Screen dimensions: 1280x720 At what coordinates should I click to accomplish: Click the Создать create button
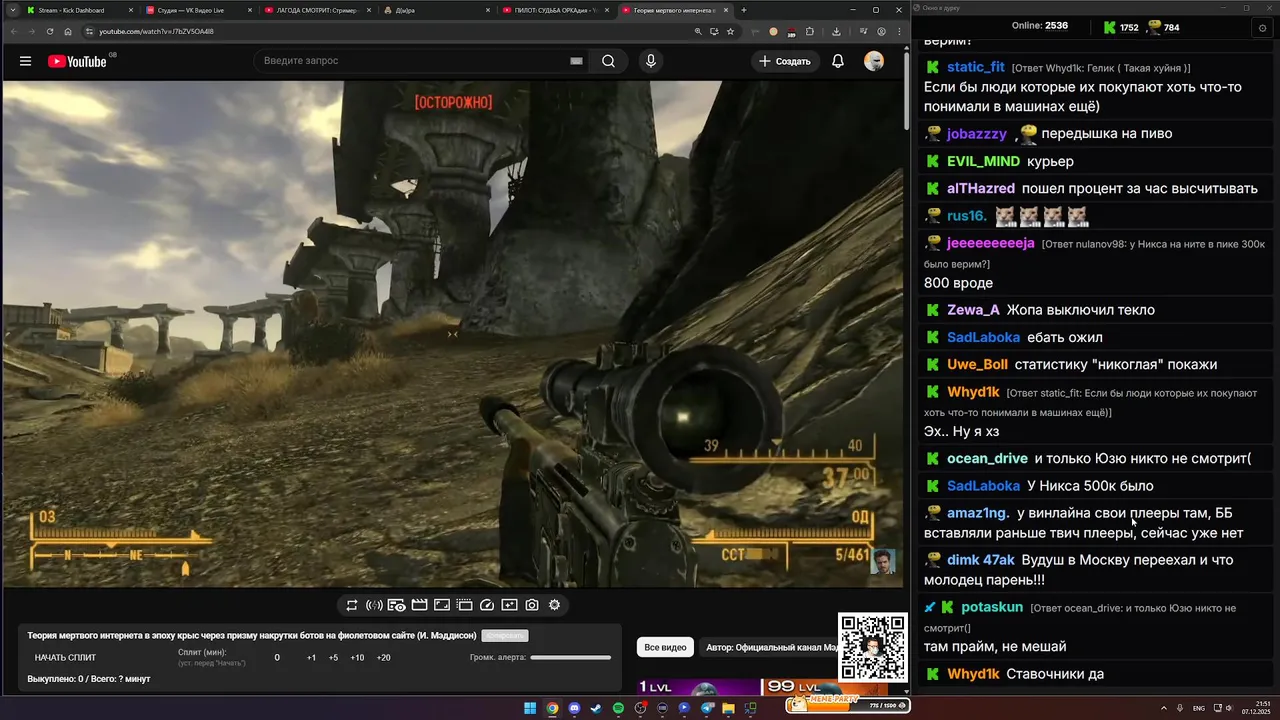coord(785,61)
